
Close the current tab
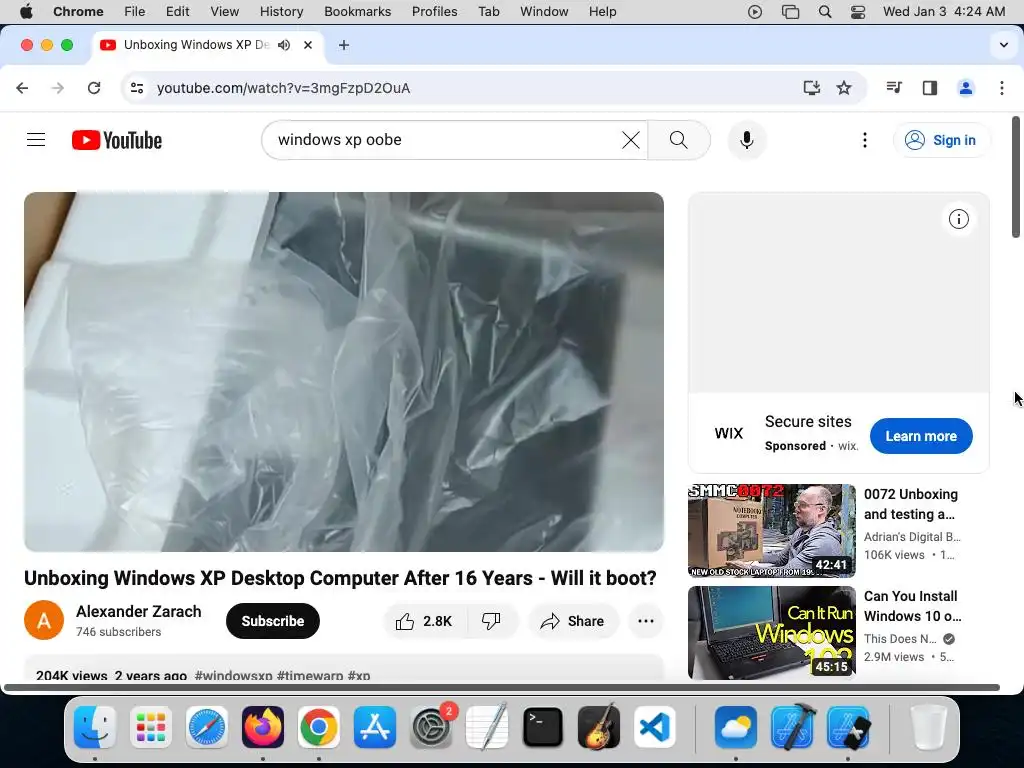[x=308, y=45]
